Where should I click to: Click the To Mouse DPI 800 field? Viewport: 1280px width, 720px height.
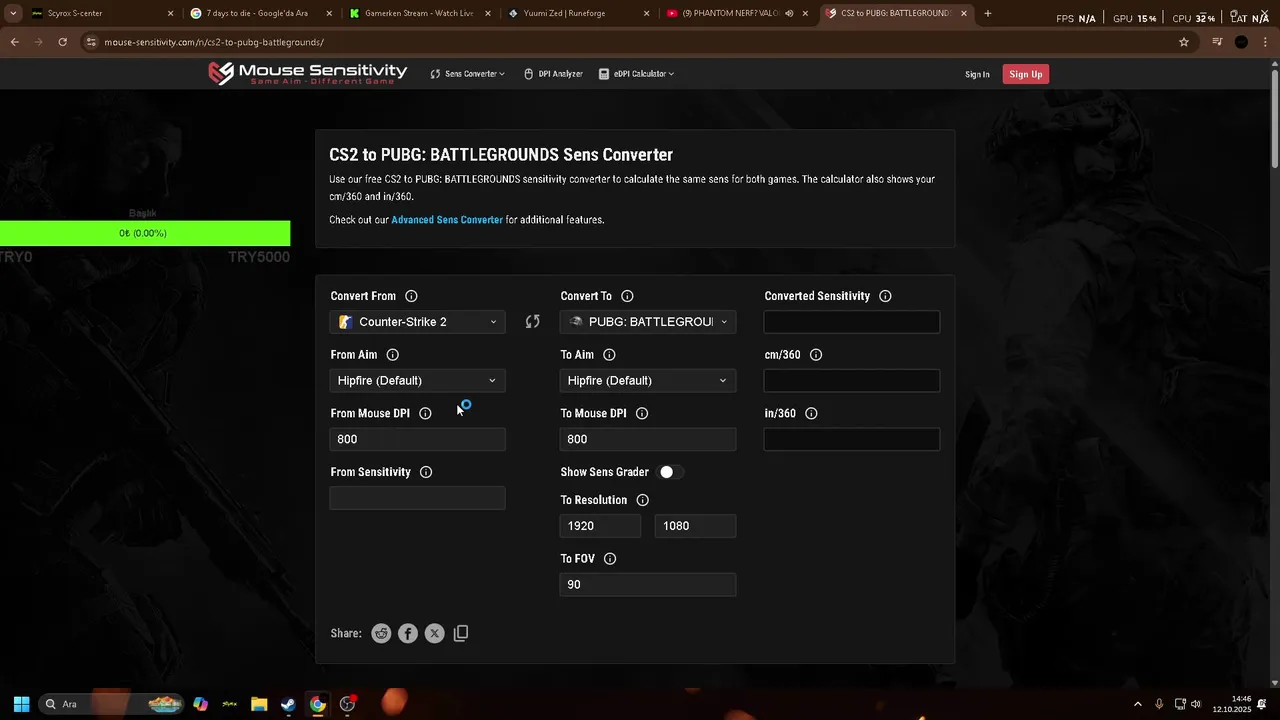pyautogui.click(x=648, y=439)
